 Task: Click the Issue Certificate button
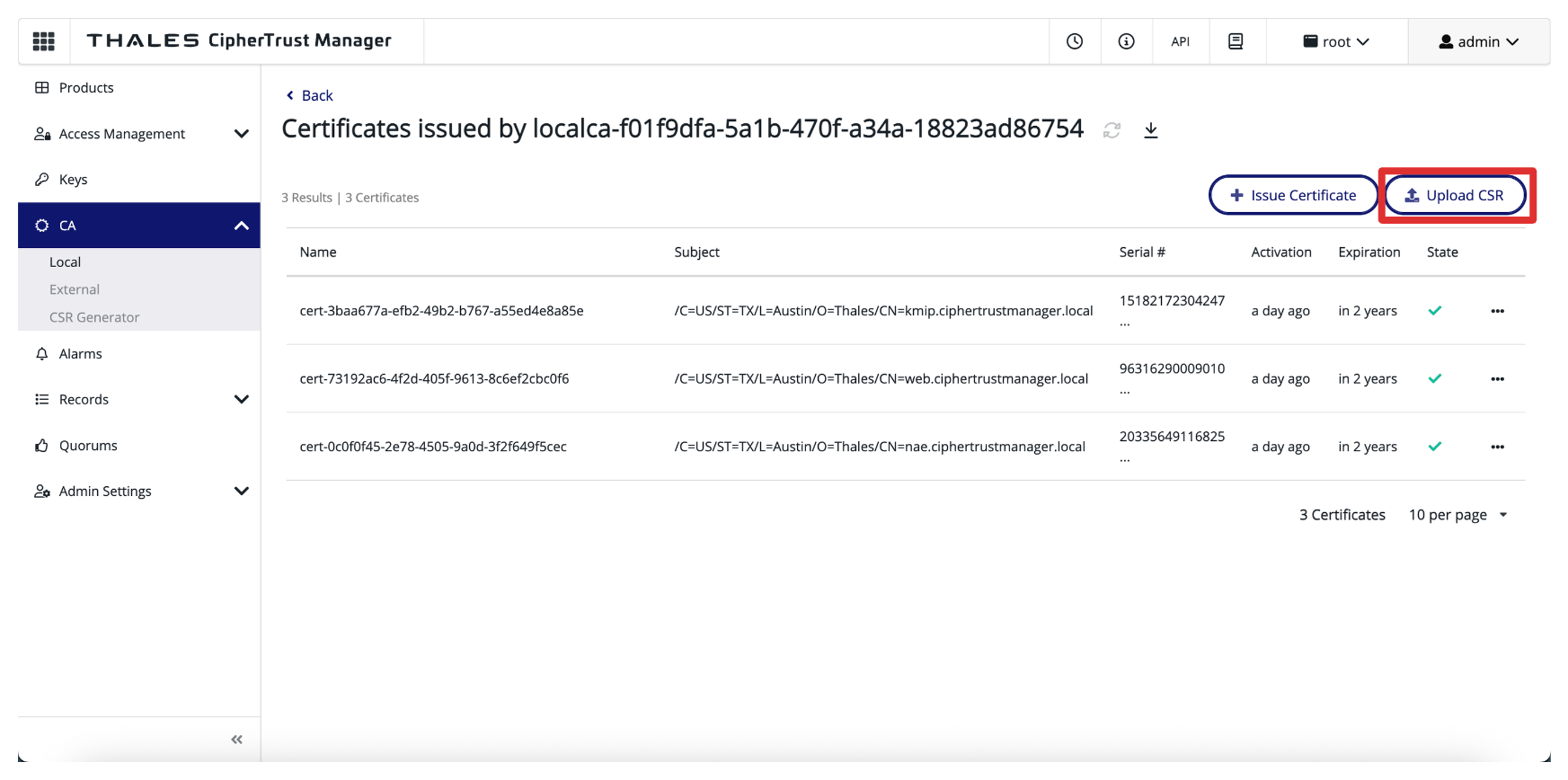1292,195
